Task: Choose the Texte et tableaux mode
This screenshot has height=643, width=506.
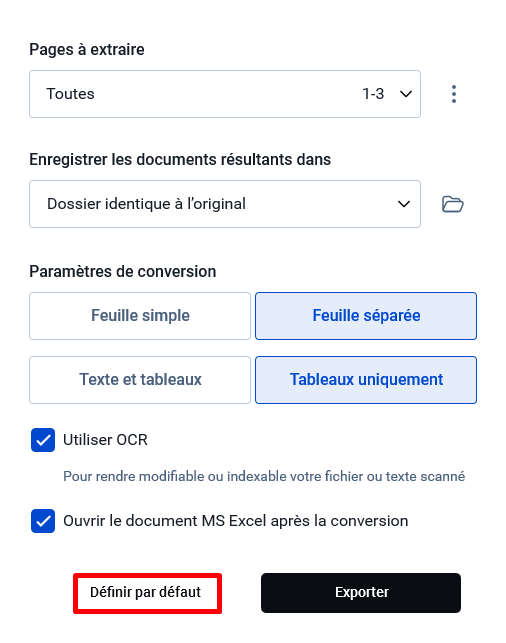Action: click(140, 380)
